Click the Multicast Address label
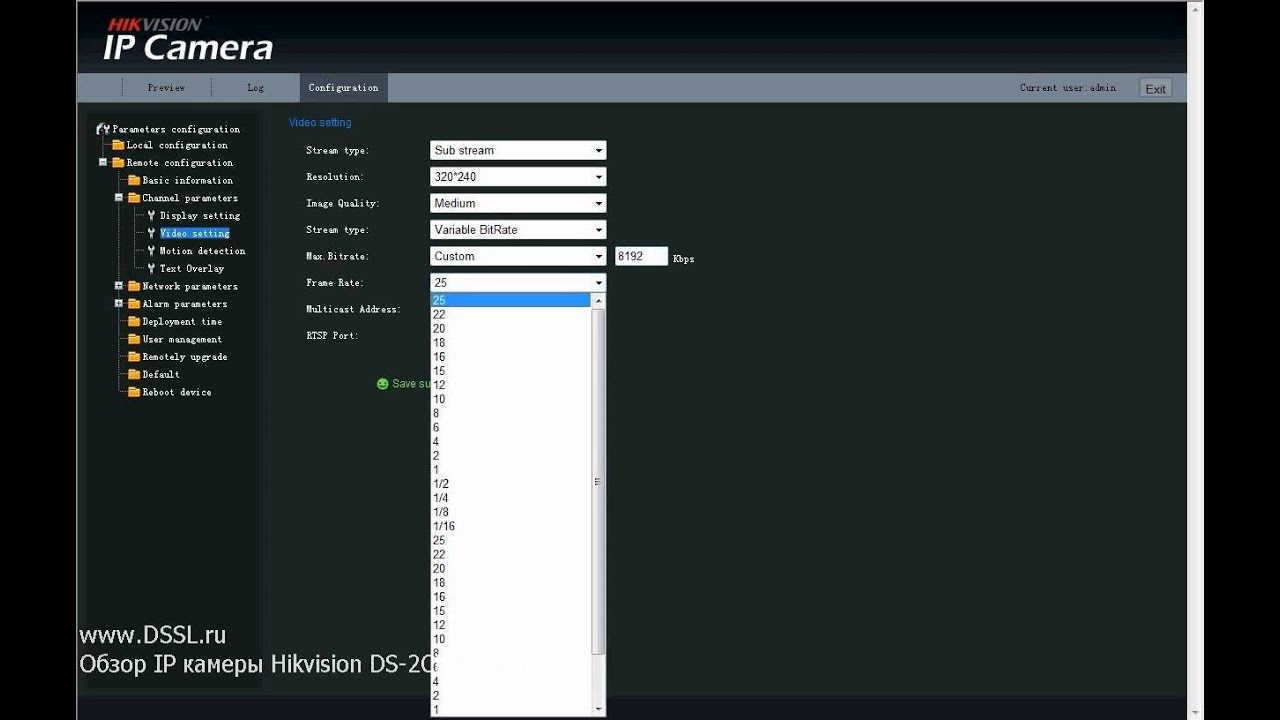This screenshot has width=1280, height=720. click(353, 309)
